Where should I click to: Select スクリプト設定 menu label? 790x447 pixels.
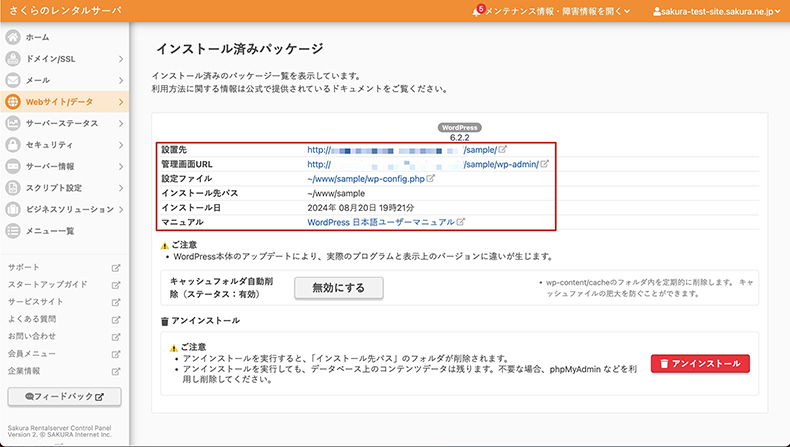click(54, 188)
